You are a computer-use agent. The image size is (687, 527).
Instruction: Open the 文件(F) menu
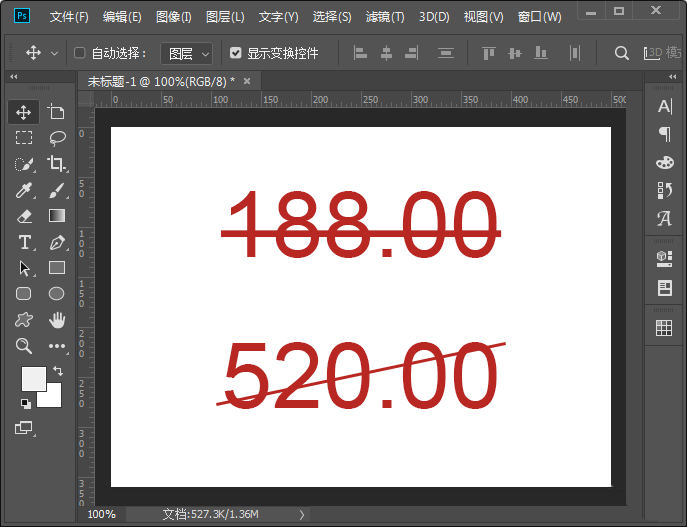click(x=69, y=17)
